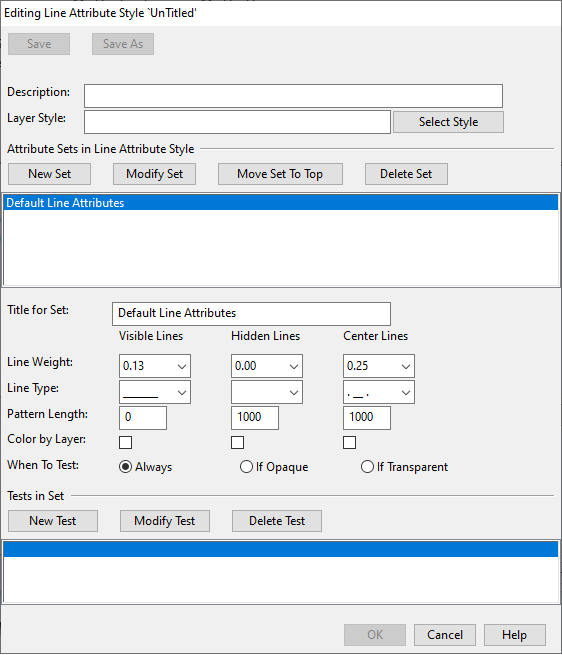
Task: Click the New Test button
Action: click(x=53, y=521)
